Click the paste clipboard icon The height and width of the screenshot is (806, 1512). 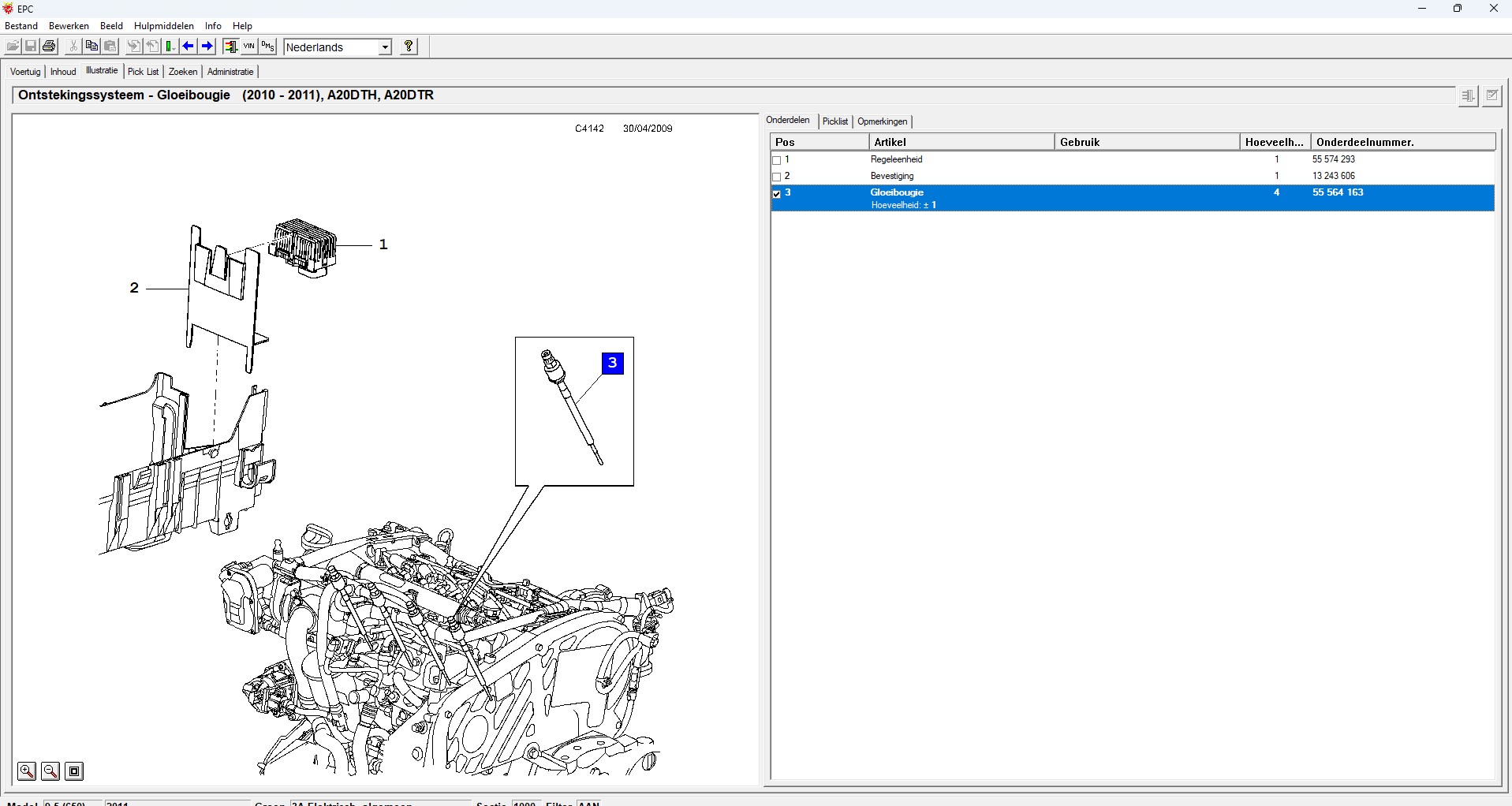(x=110, y=47)
